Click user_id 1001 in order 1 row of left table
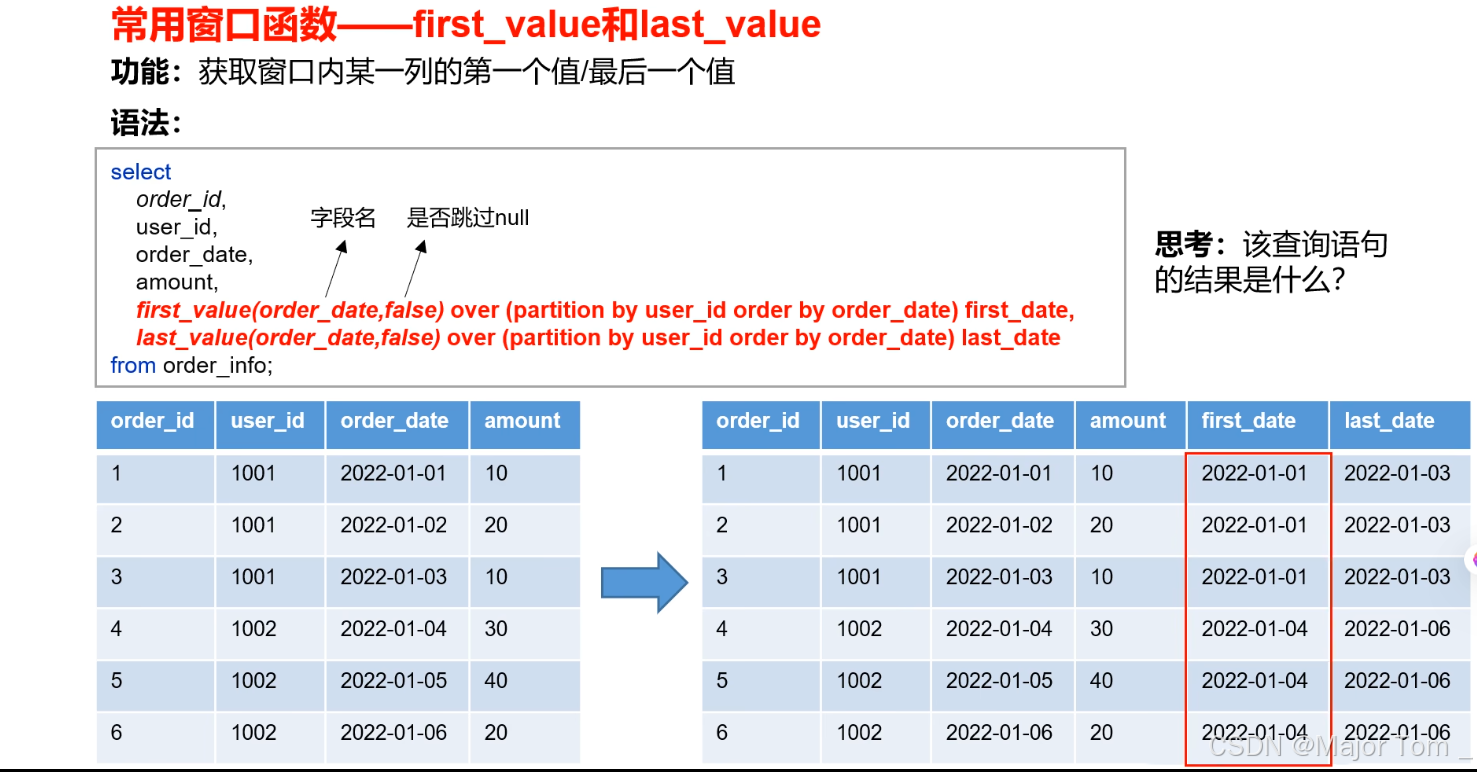Screen dimensions: 1477x772 pyautogui.click(x=253, y=474)
